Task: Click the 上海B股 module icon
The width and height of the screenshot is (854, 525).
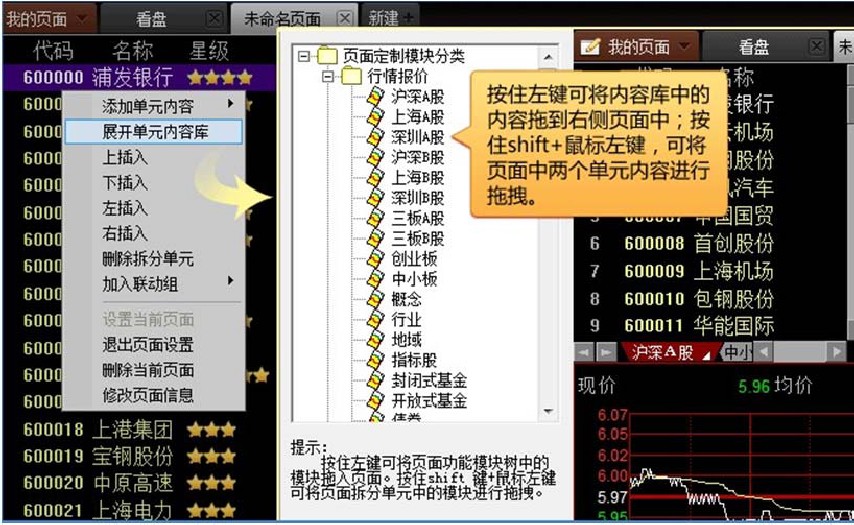Action: tap(375, 178)
